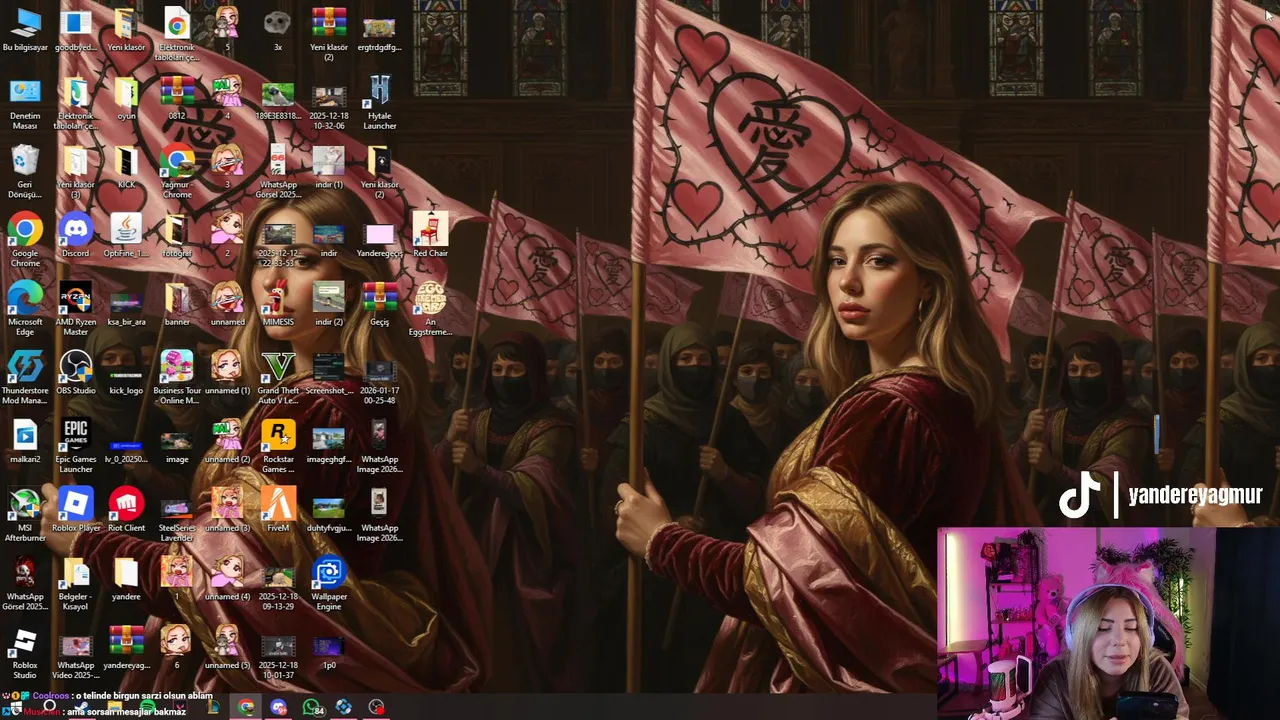The width and height of the screenshot is (1280, 720).
Task: Open Roblox Player shortcut
Action: (x=76, y=510)
